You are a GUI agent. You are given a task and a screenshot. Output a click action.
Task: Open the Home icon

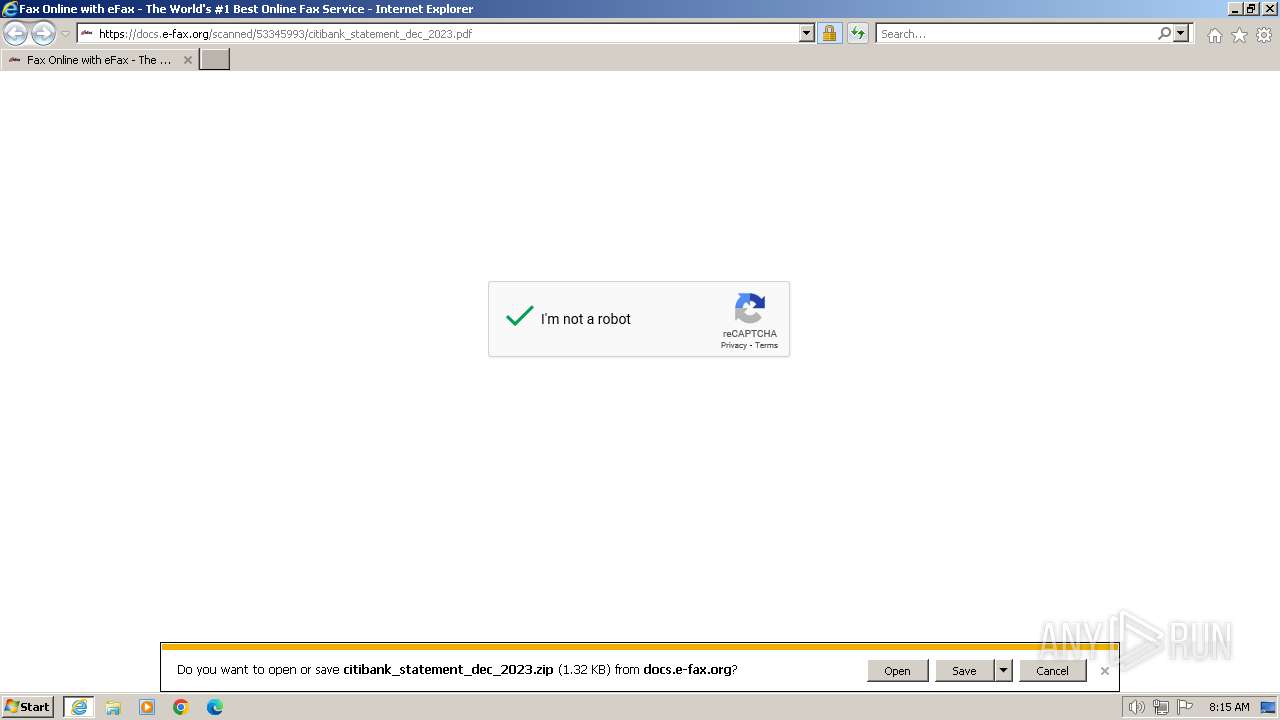1214,35
